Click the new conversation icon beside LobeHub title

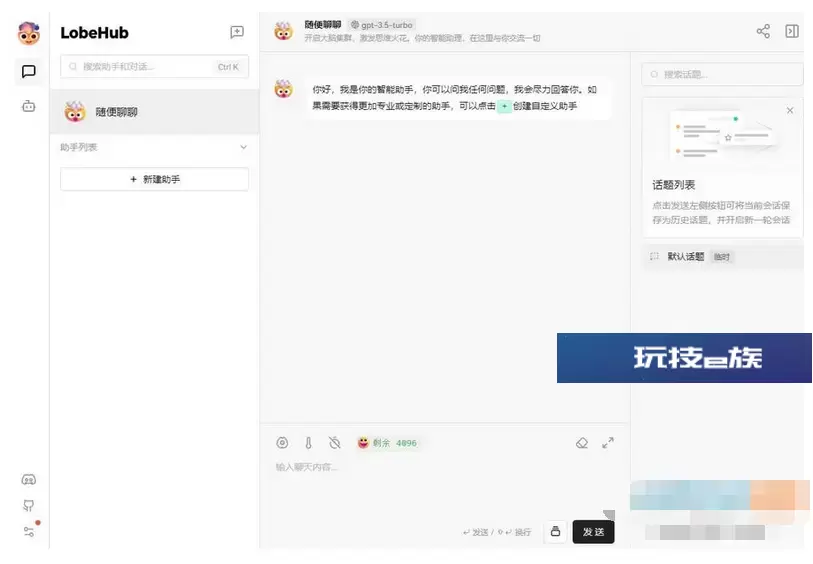pyautogui.click(x=237, y=32)
